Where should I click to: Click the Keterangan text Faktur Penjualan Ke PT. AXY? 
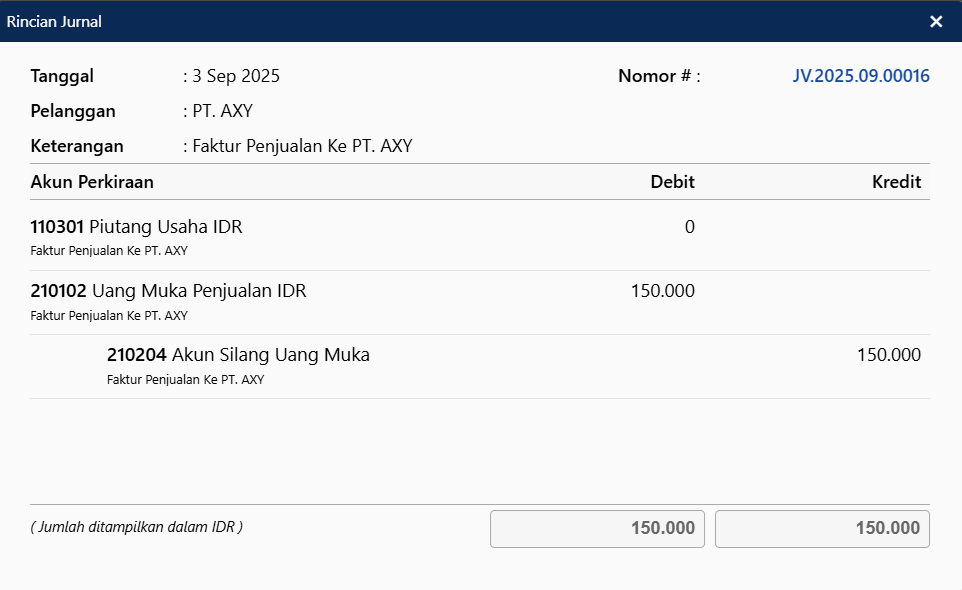[302, 146]
